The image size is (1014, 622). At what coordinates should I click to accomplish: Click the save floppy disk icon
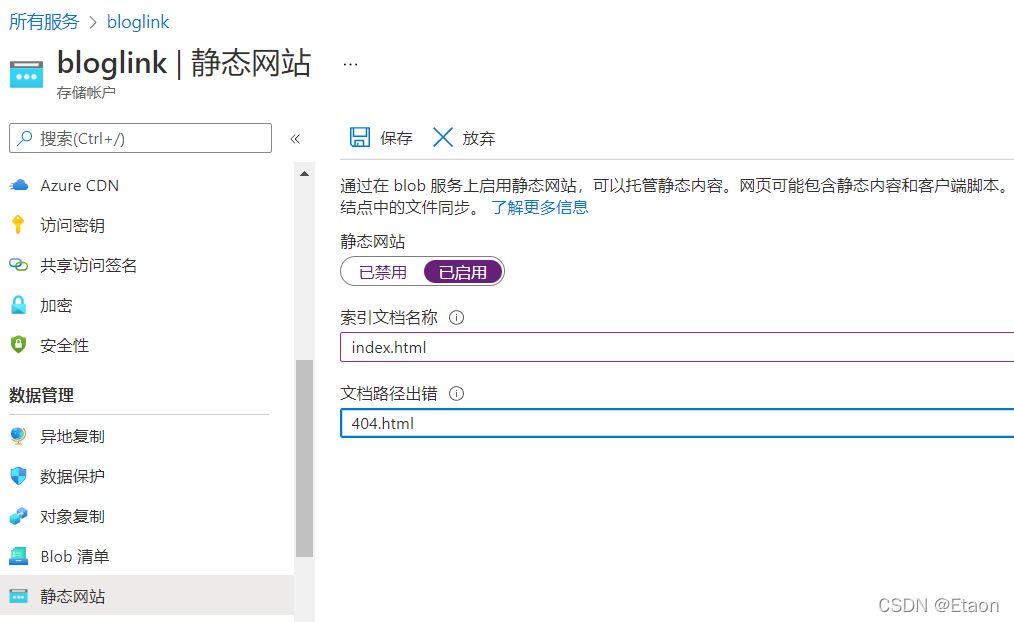click(360, 137)
